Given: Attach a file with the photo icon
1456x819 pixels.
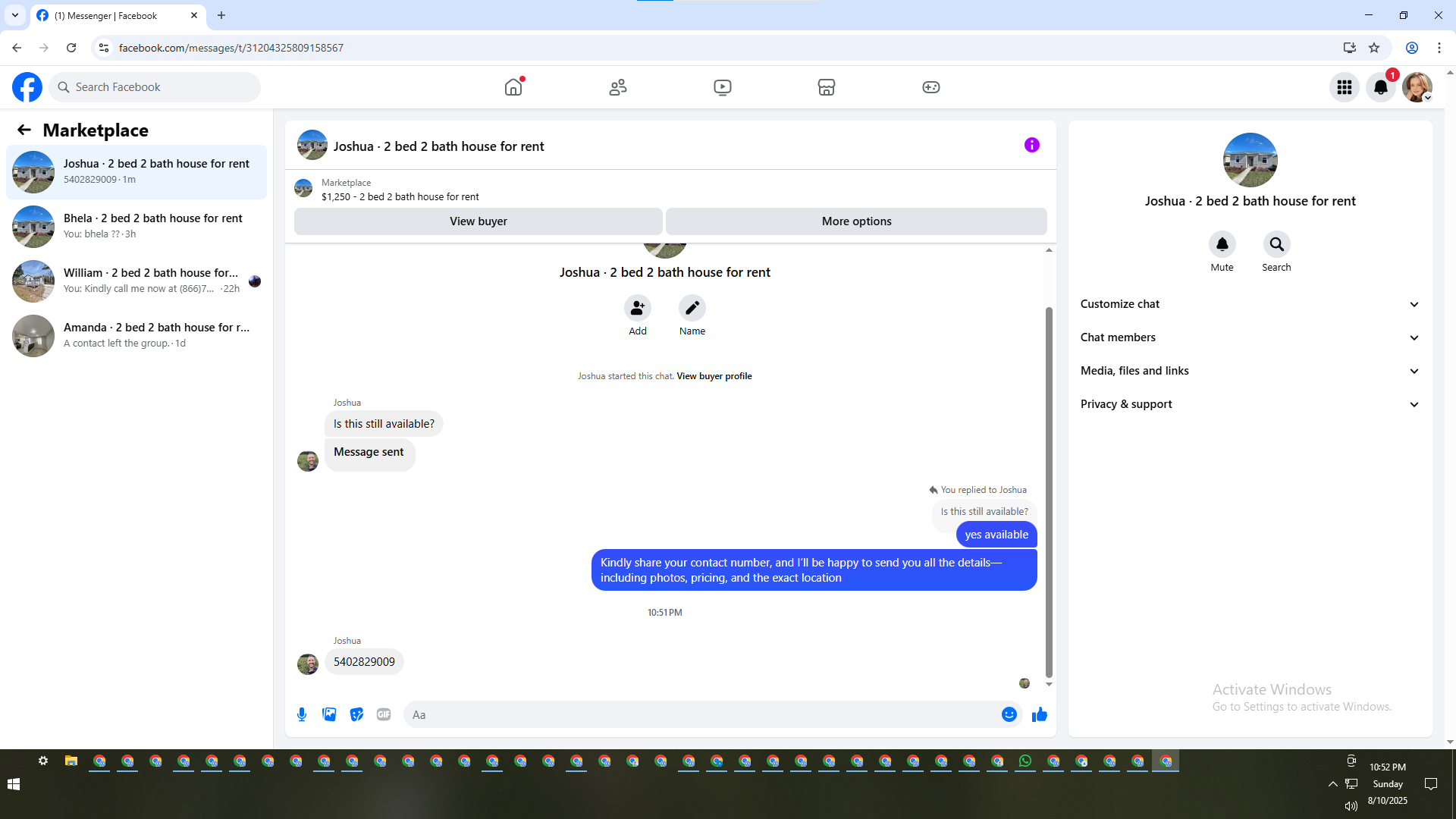Looking at the screenshot, I should (329, 714).
